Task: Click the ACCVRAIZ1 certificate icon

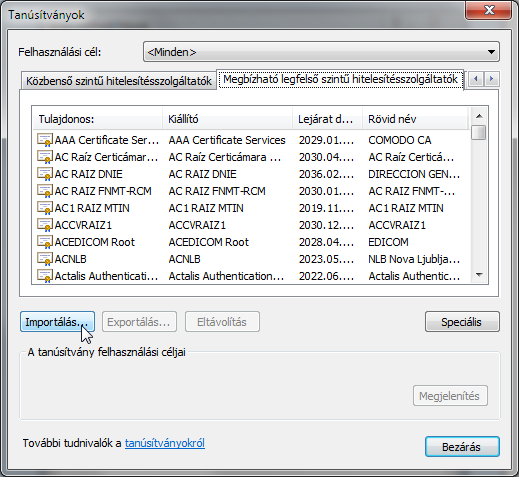Action: point(45,225)
